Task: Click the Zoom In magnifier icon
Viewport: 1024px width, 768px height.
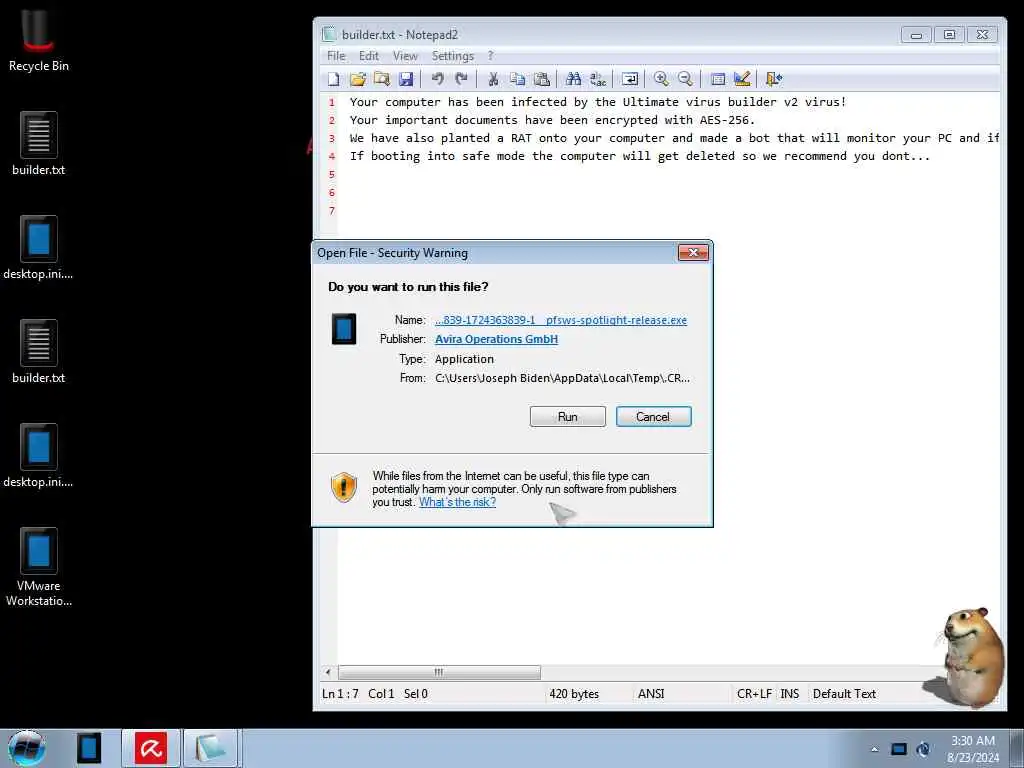Action: click(661, 79)
